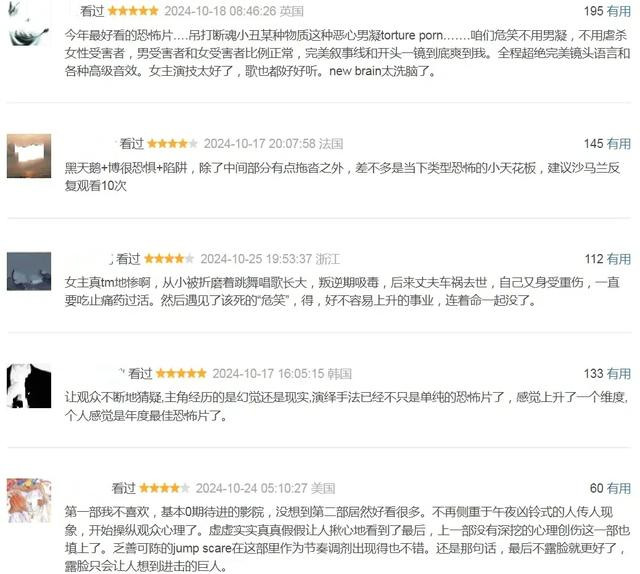Mark the 145-vote review as 有用
Image resolution: width=640 pixels, height=574 pixels.
(x=618, y=144)
